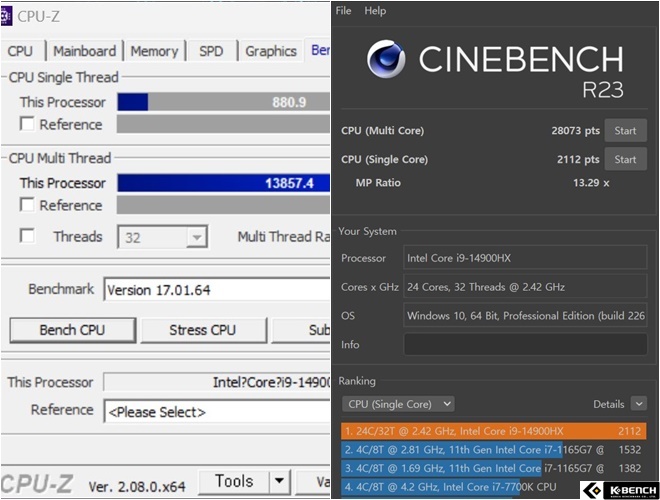This screenshot has width=660, height=500.
Task: Enable Reference checkbox under CPU Multi Thread
Action: pos(27,205)
